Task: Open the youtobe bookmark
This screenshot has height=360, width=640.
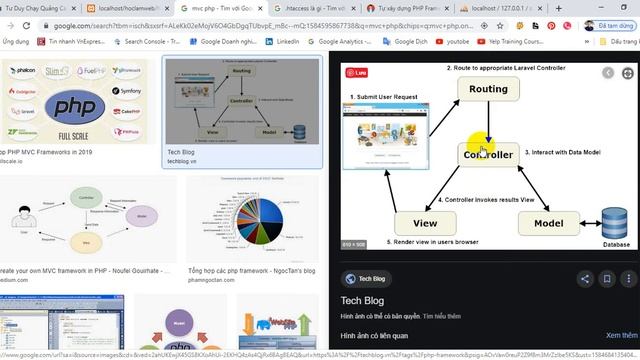Action: coord(453,42)
